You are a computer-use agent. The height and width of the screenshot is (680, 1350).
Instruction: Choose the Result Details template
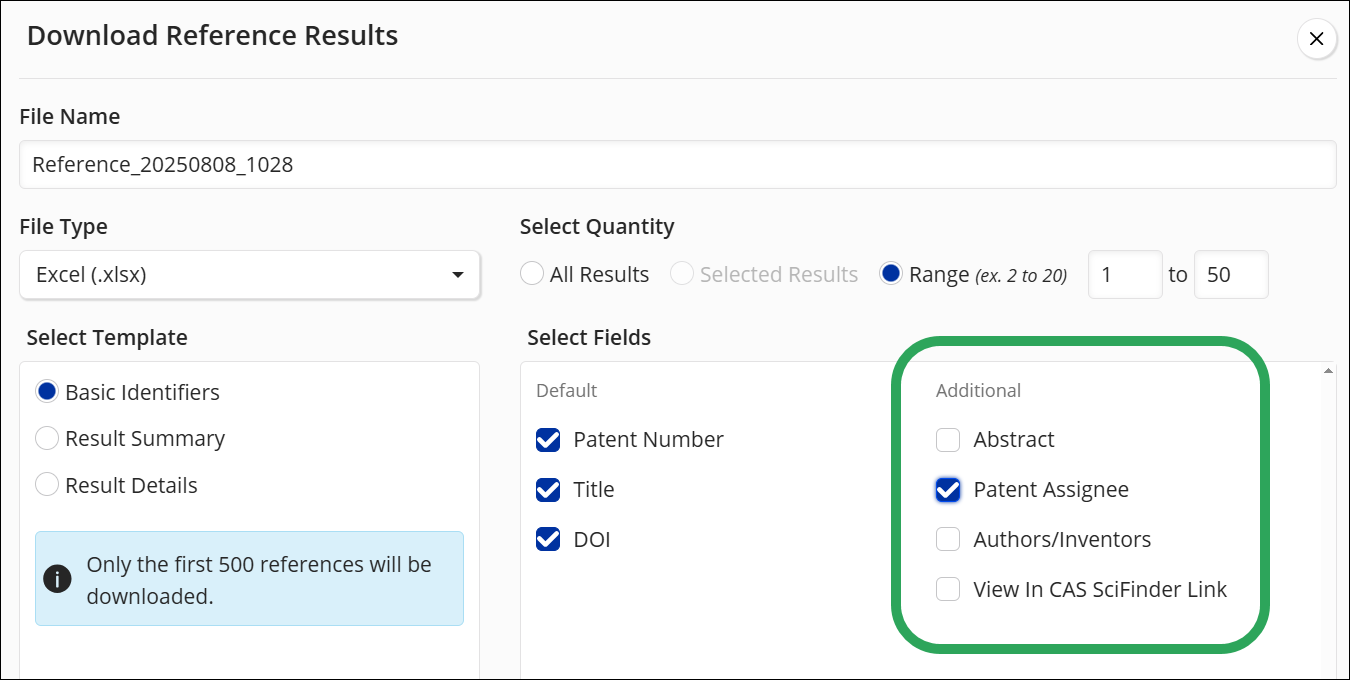(x=47, y=485)
